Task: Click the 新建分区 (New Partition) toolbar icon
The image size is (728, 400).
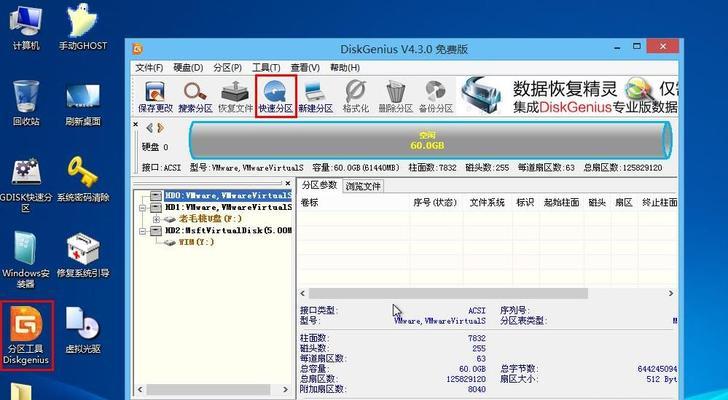Action: pos(316,96)
